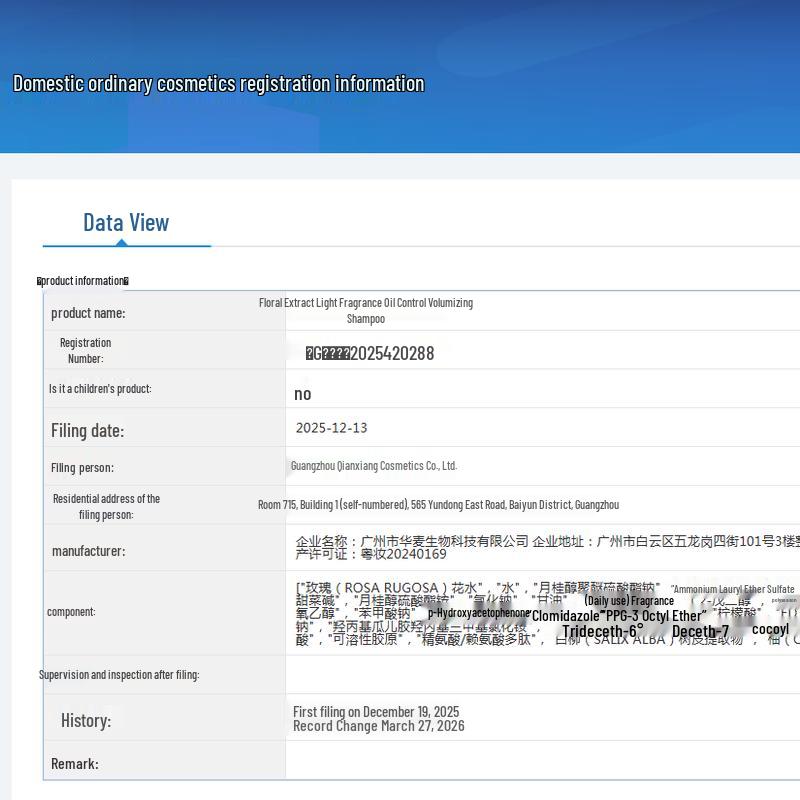The width and height of the screenshot is (800, 800).
Task: Select 'Guangzhou Qianxiang Cosmetics Co., Ltd.' text
Action: [374, 466]
